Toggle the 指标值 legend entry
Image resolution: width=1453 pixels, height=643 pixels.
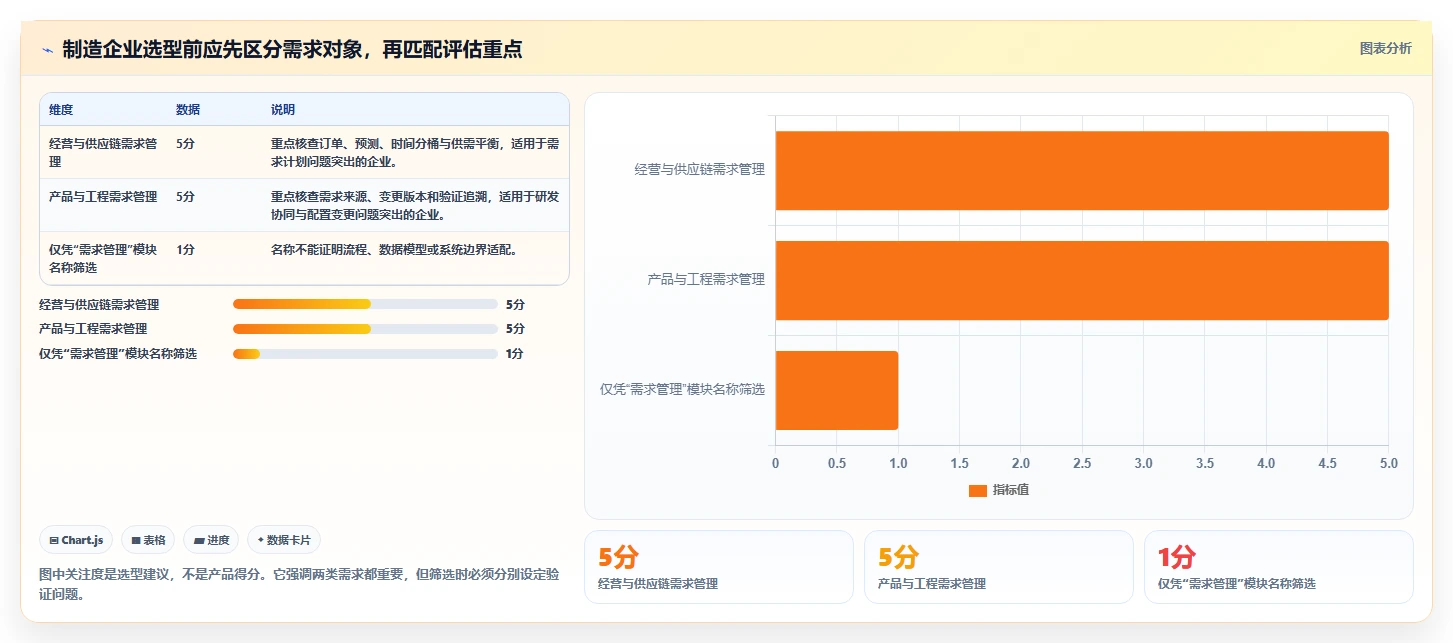point(999,490)
